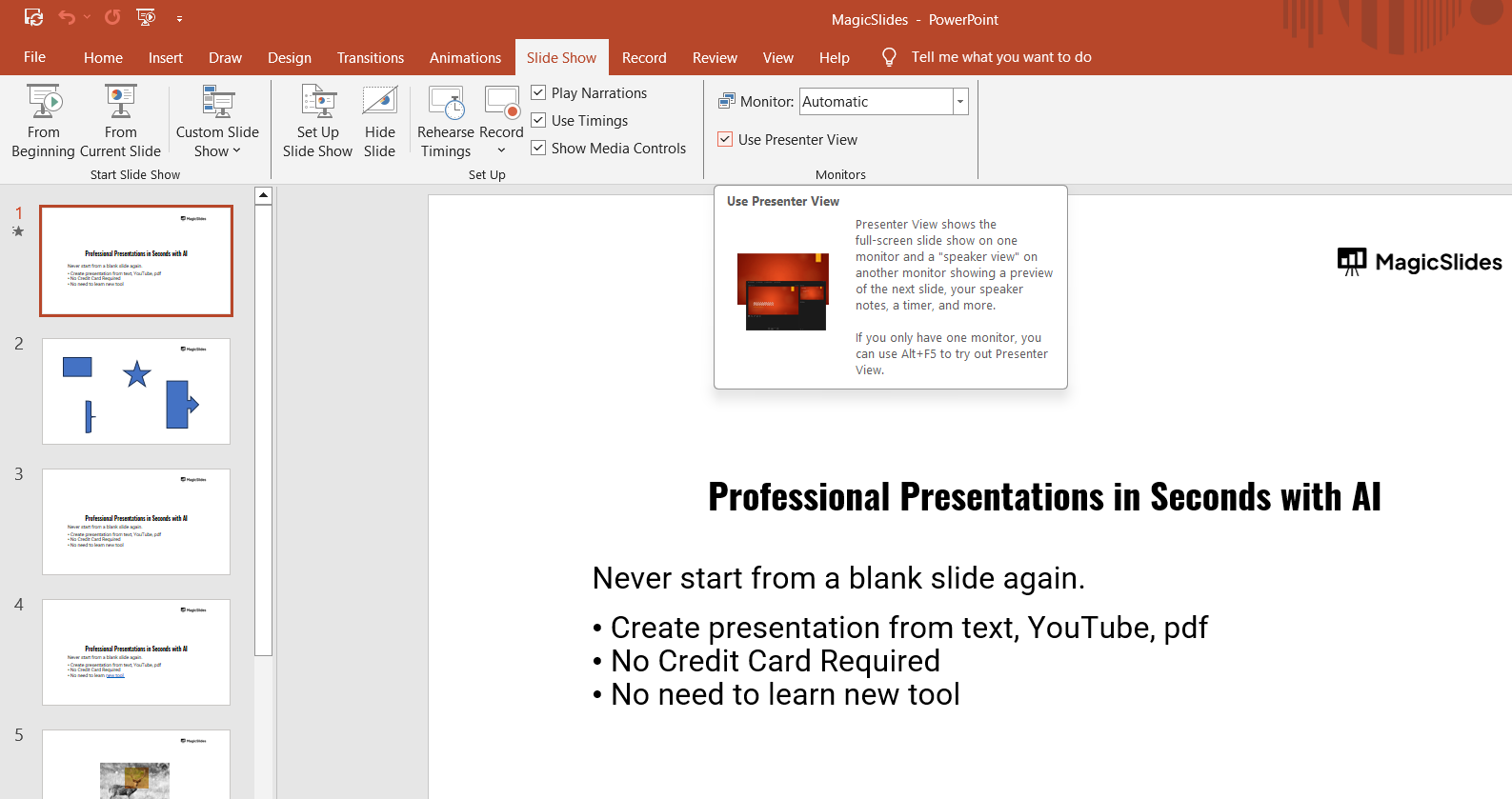Viewport: 1512px width, 799px height.
Task: Click the Record slide show button
Action: click(501, 103)
